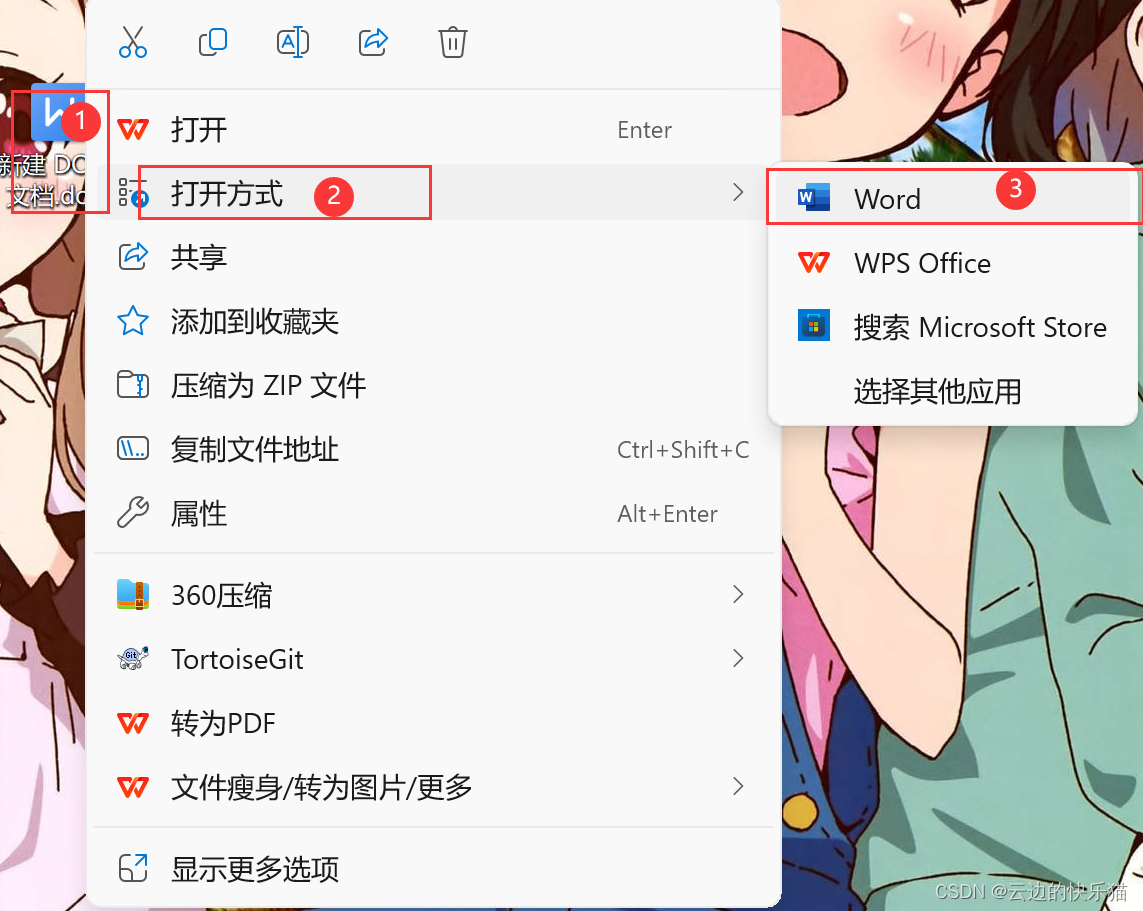This screenshot has width=1143, height=911.
Task: Select 转为PDF menu entry
Action: pos(434,724)
